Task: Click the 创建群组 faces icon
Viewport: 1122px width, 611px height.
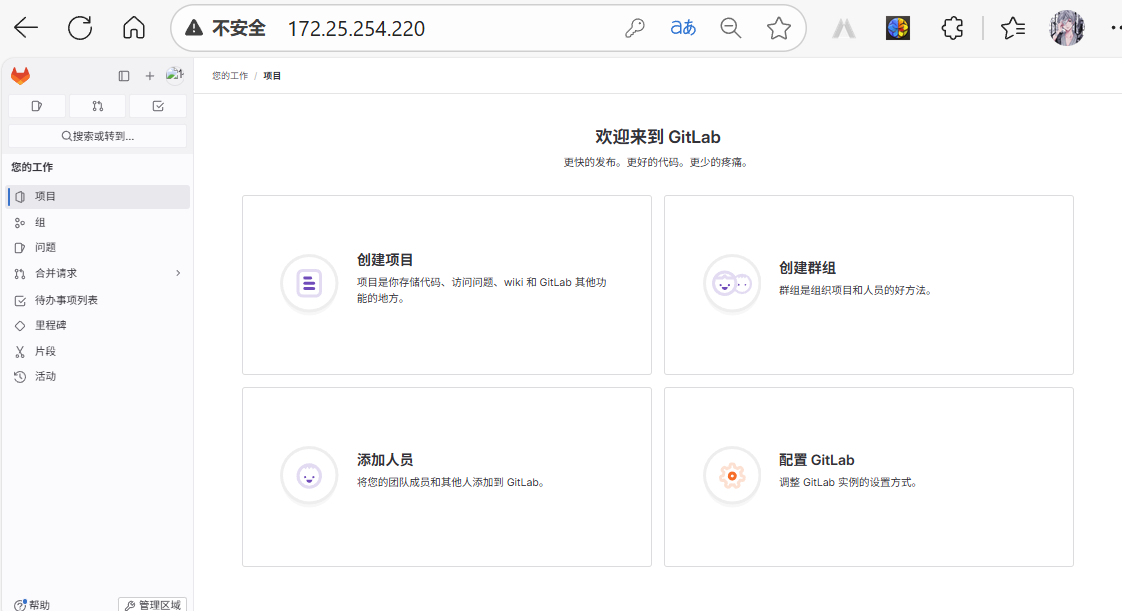Action: coord(731,284)
